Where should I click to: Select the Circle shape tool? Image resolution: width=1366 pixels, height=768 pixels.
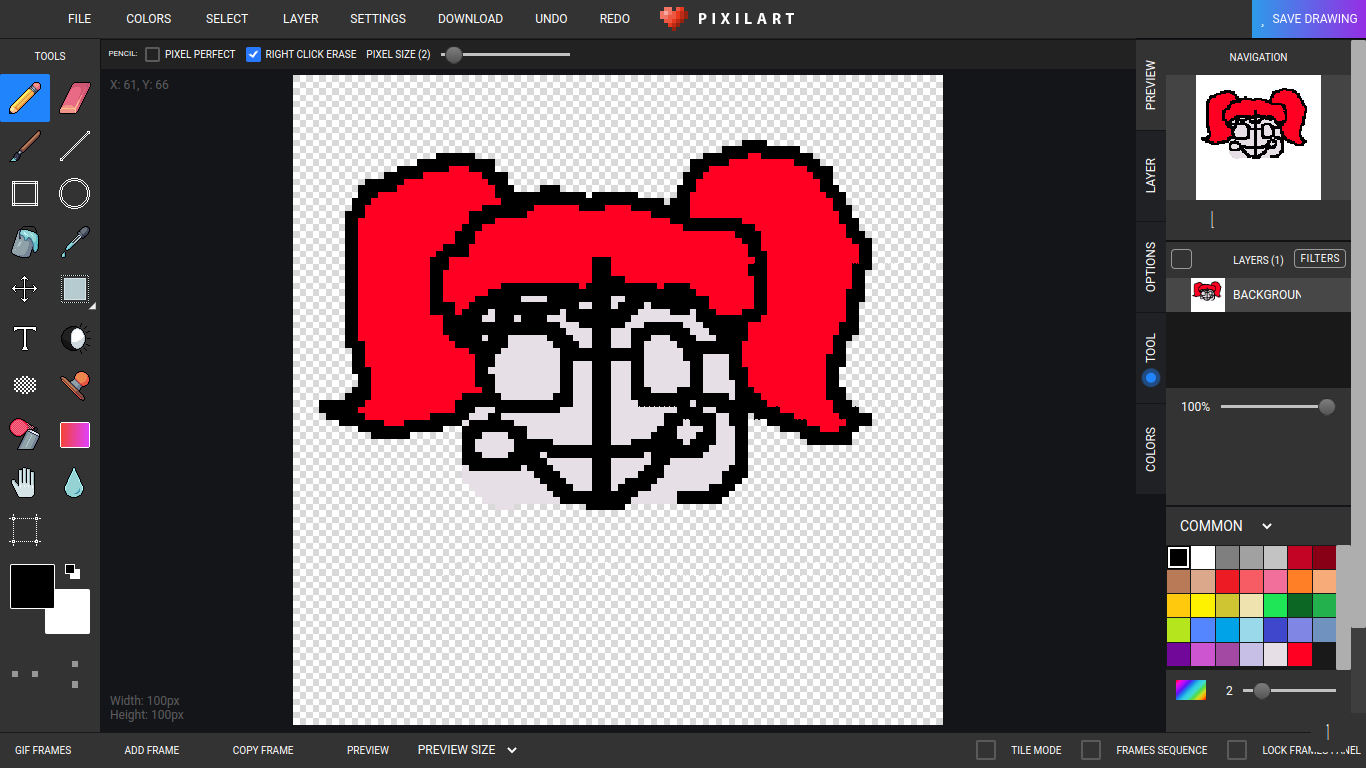click(x=74, y=193)
